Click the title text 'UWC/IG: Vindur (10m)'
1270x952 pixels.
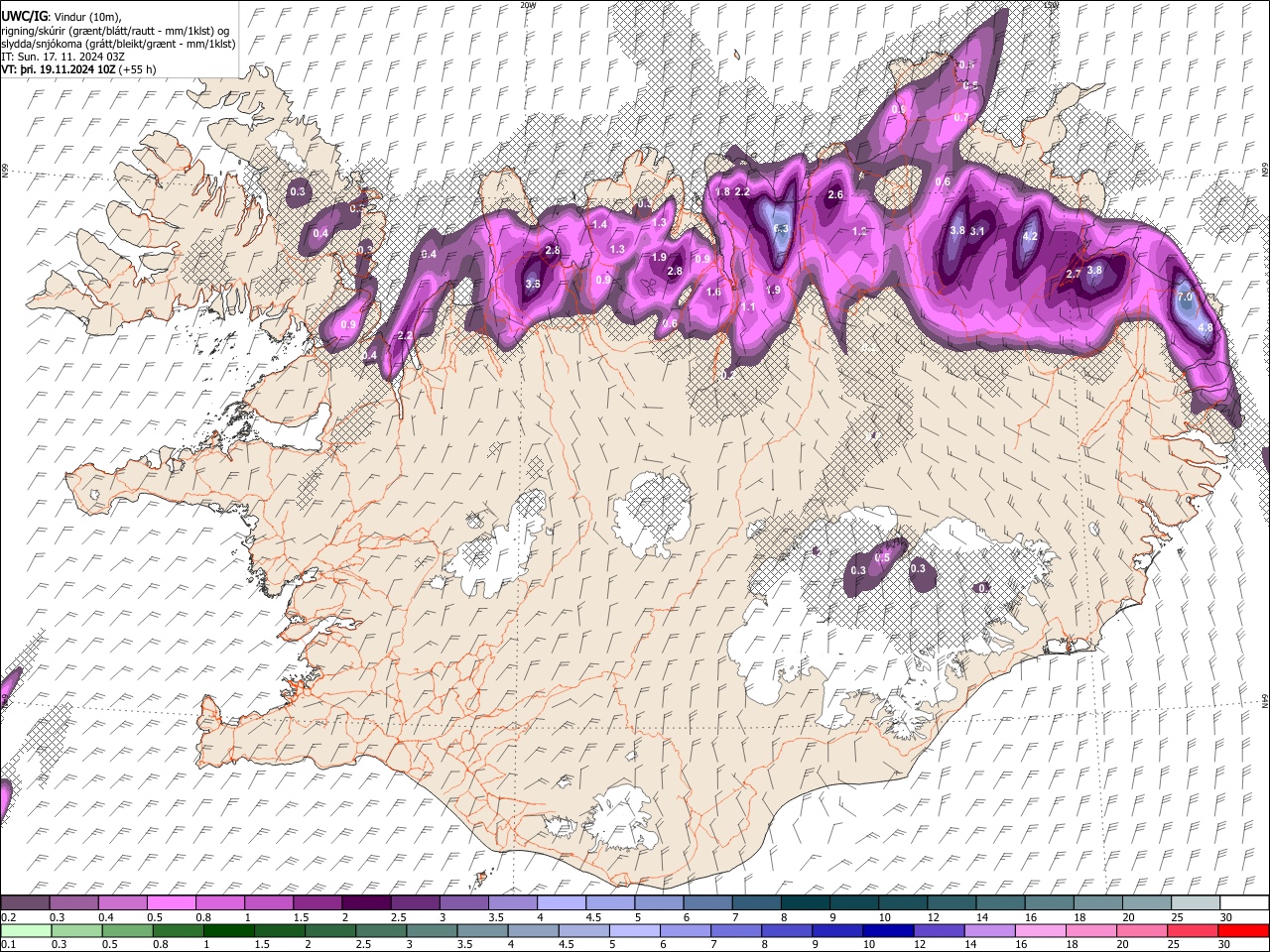(62, 15)
